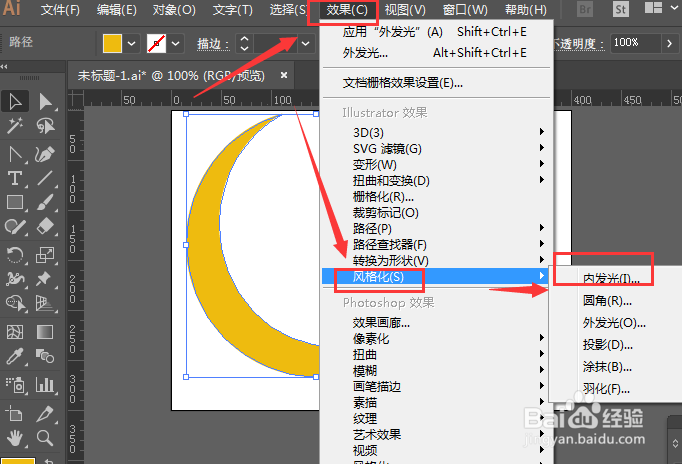Select the Rotate tool
Image resolution: width=682 pixels, height=464 pixels.
point(15,255)
